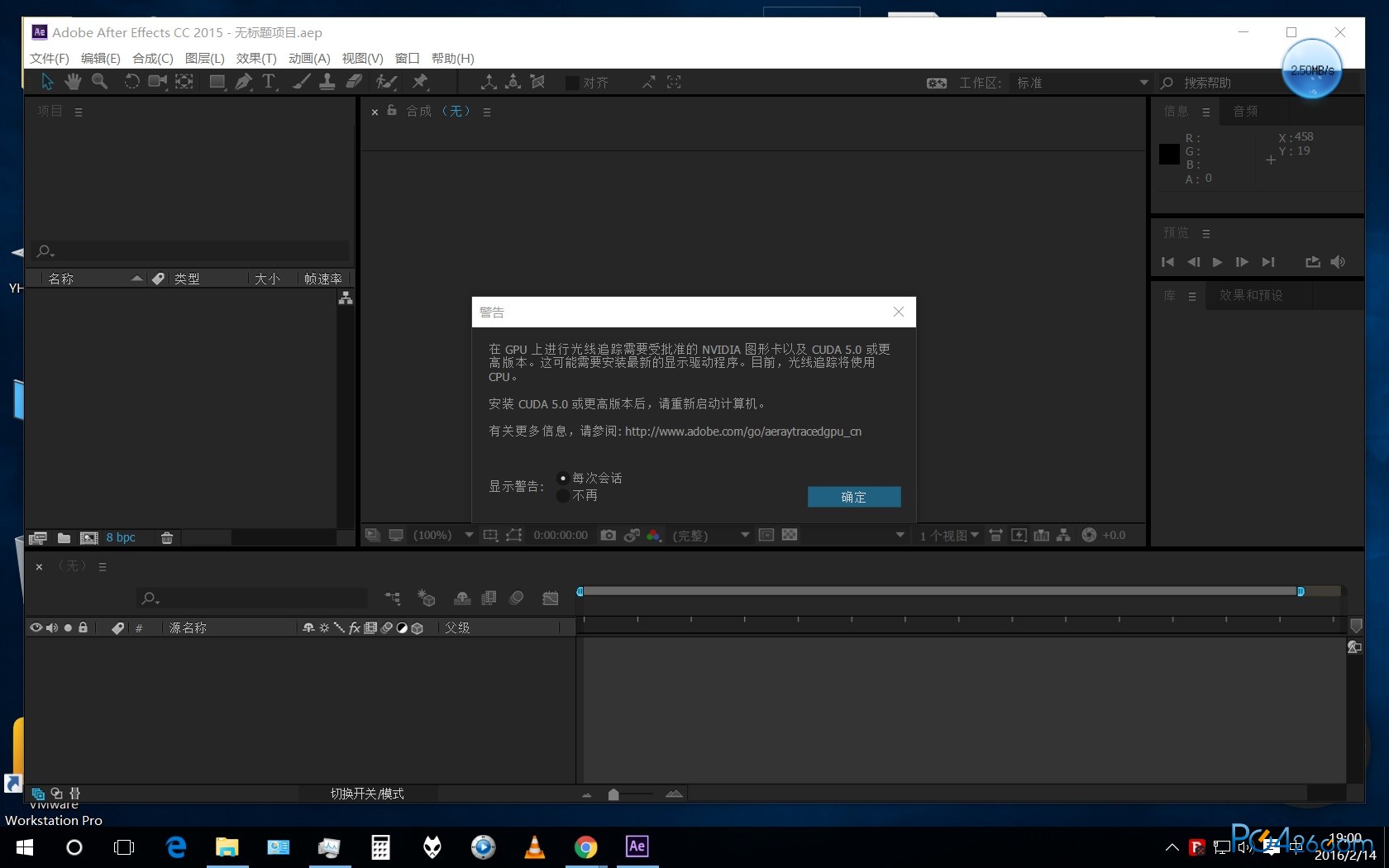Select the Type text tool

click(269, 82)
